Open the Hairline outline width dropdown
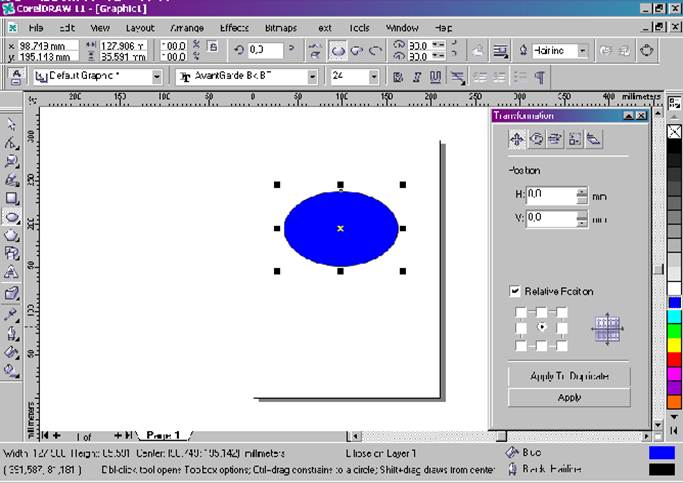Screen dimensions: 683x483 click(582, 51)
